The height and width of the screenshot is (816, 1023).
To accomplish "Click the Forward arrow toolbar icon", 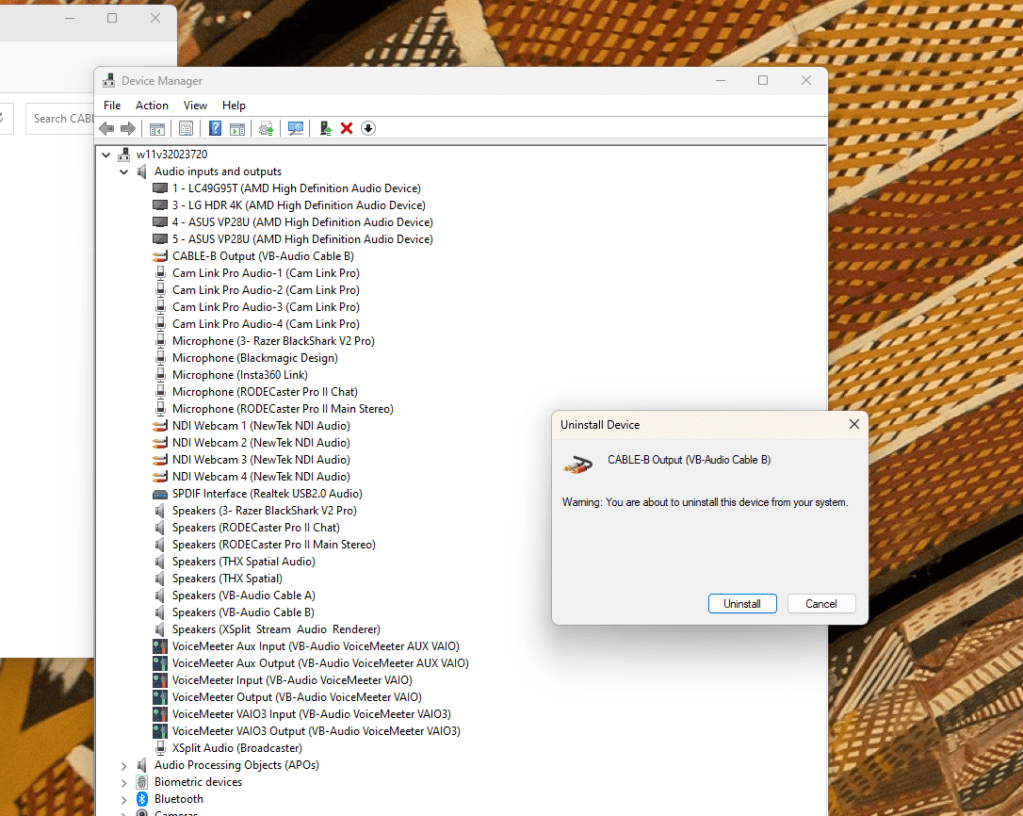I will [128, 128].
